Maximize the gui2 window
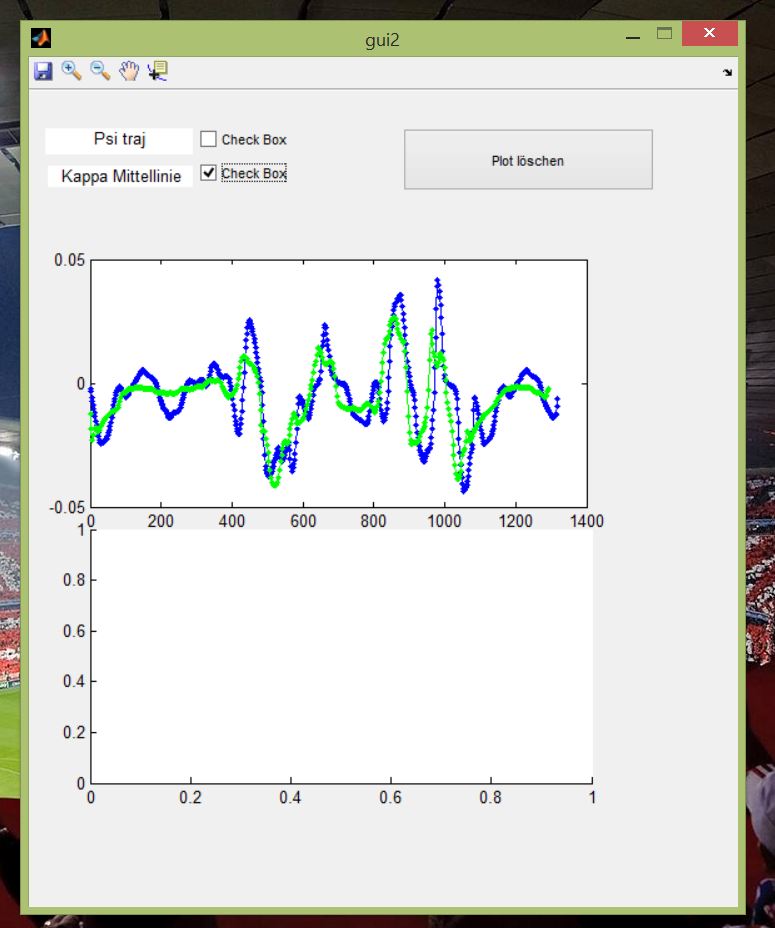 point(663,33)
